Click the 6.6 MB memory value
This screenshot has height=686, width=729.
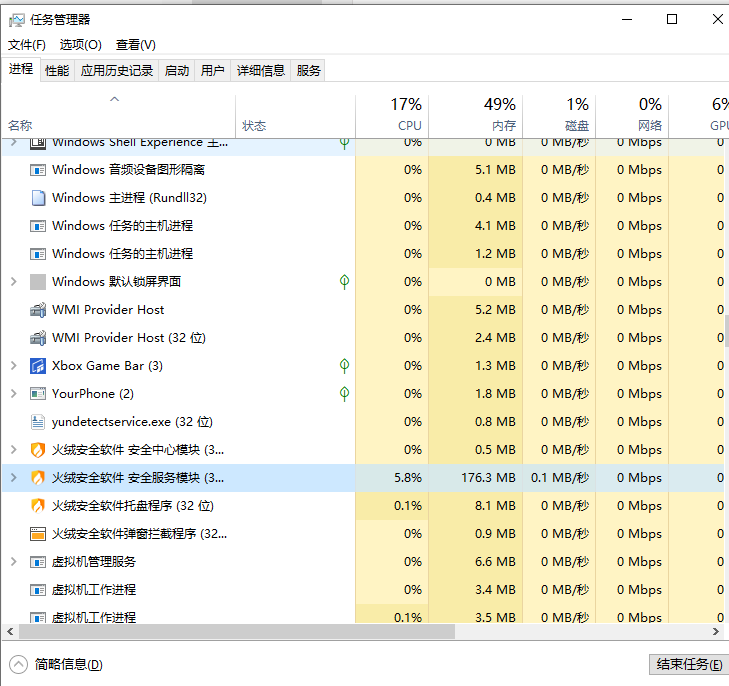tap(495, 561)
